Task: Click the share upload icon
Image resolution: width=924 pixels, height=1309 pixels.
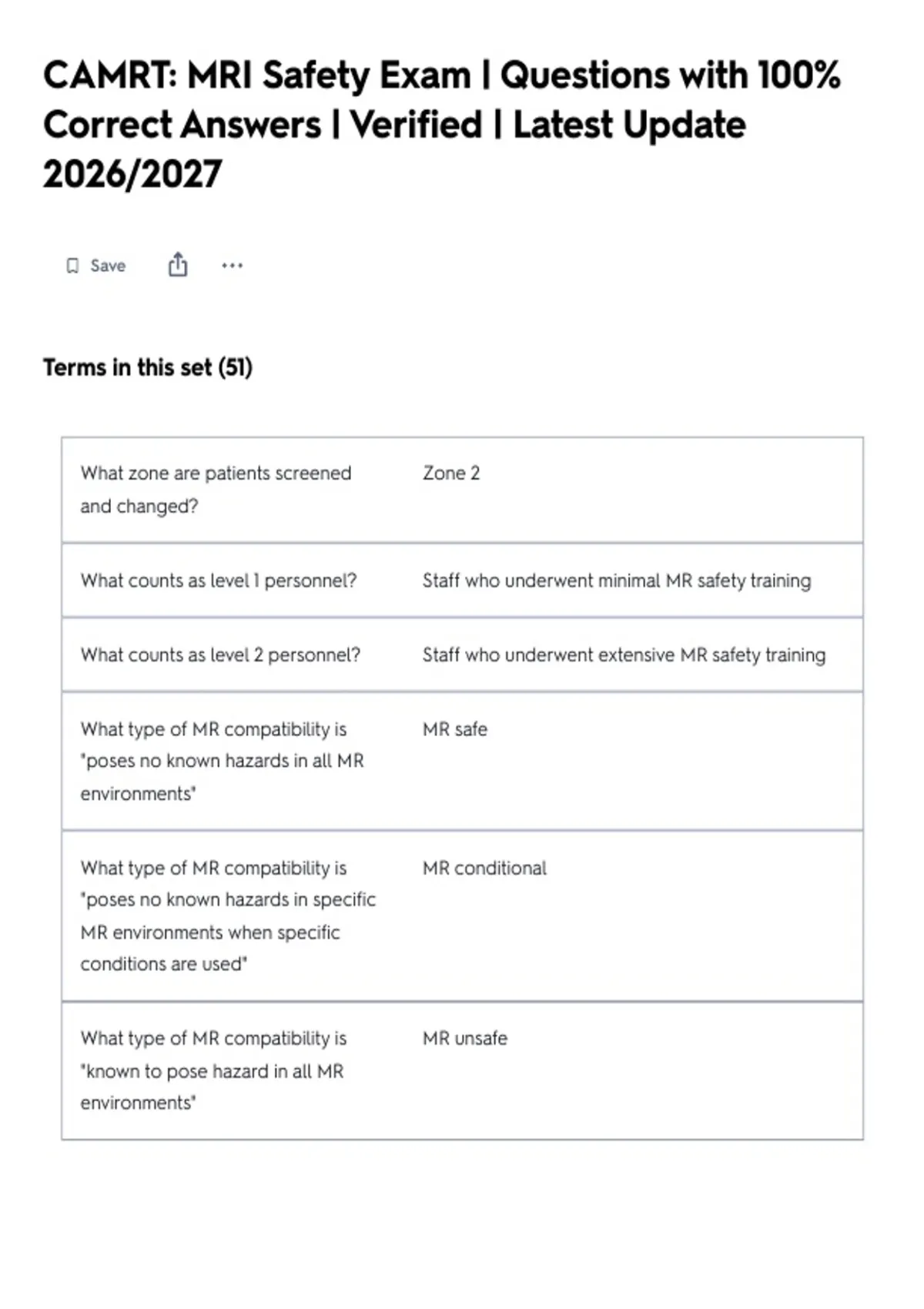Action: (178, 264)
